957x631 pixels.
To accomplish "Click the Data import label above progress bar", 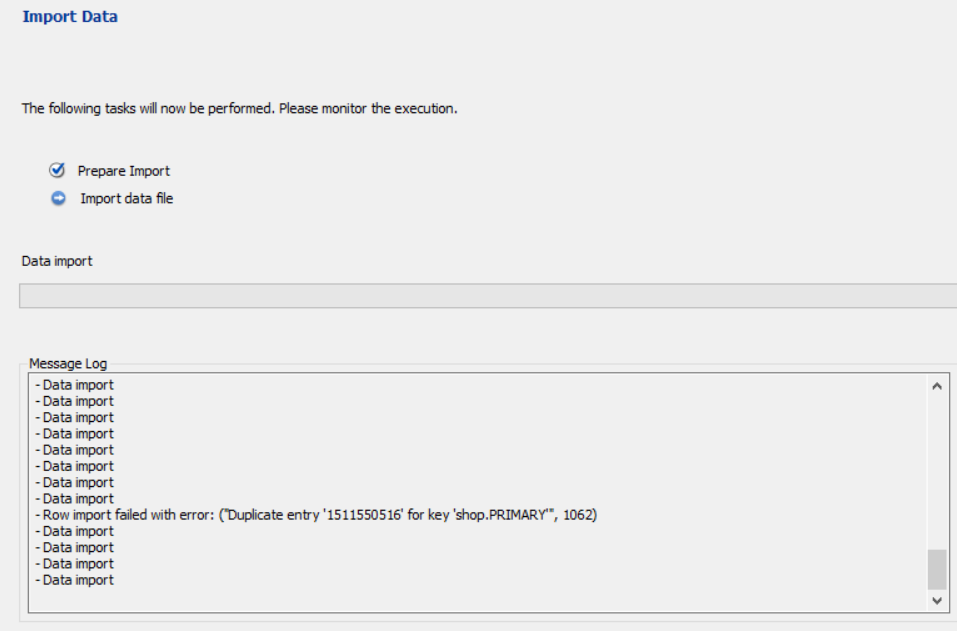I will [57, 261].
